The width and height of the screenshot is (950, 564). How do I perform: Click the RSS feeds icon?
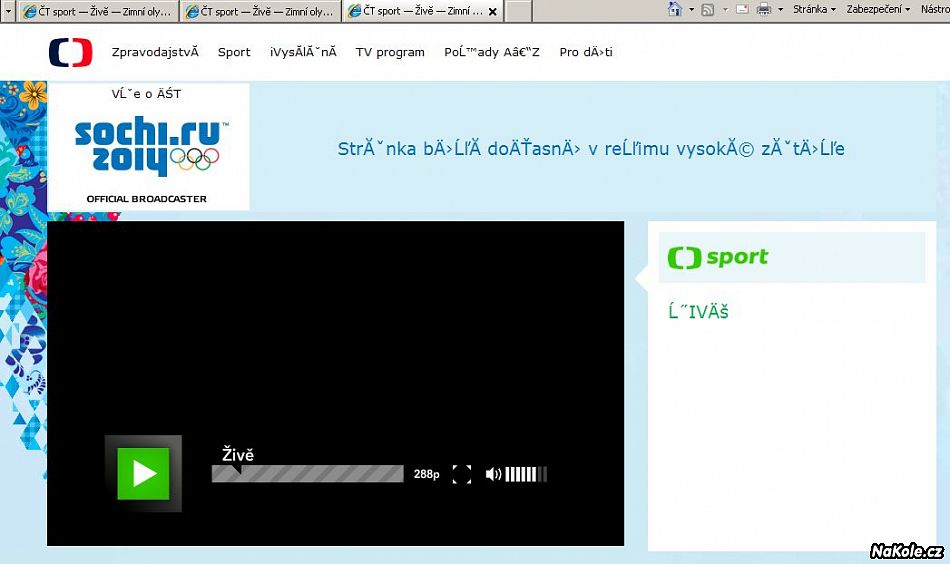(x=708, y=10)
